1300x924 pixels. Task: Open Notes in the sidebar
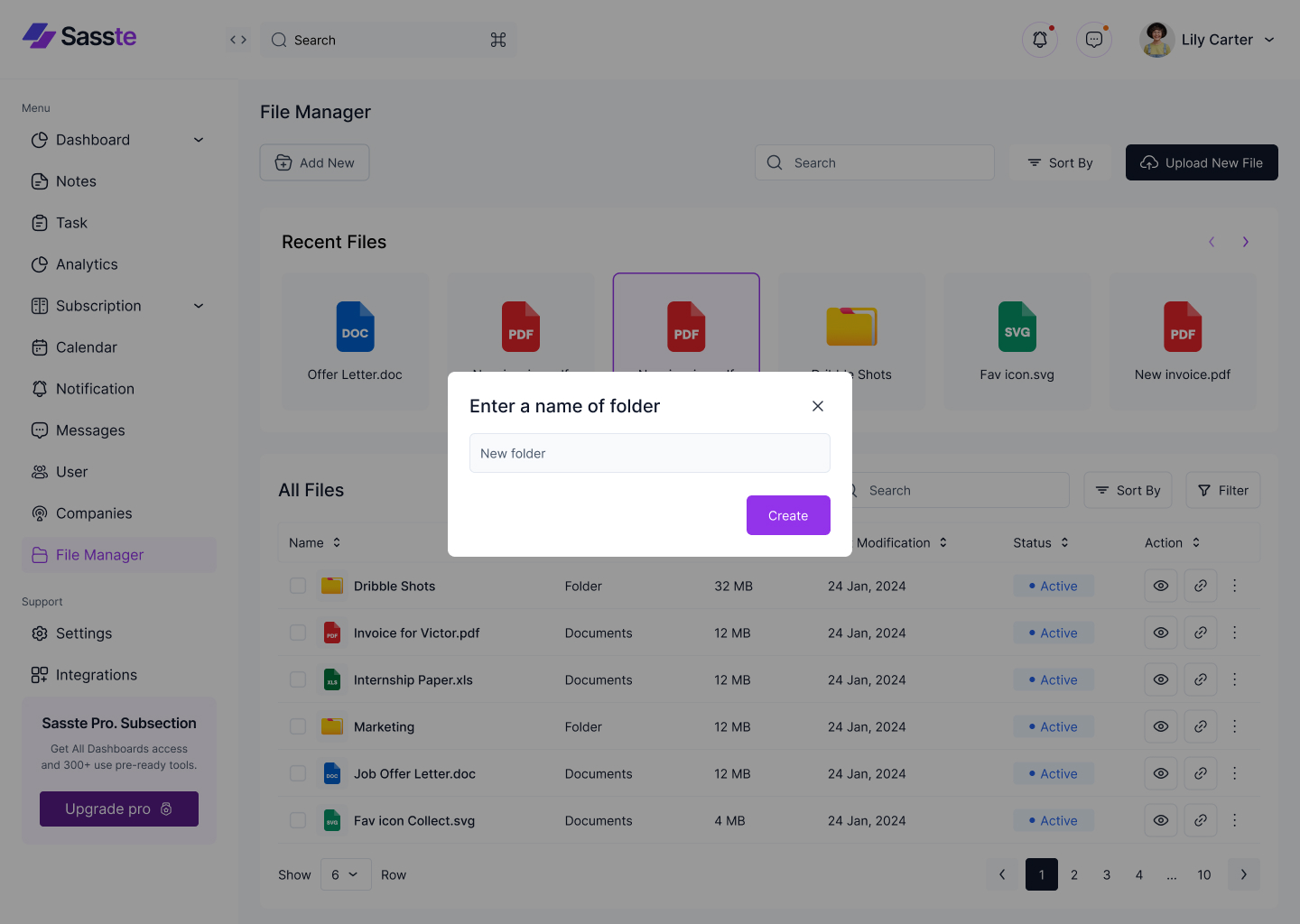coord(119,181)
